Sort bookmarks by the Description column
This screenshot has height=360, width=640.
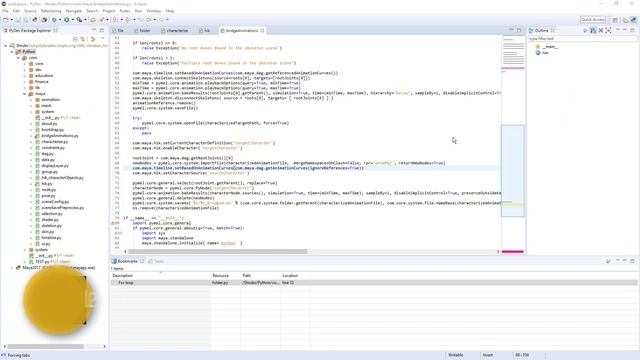tap(161, 276)
